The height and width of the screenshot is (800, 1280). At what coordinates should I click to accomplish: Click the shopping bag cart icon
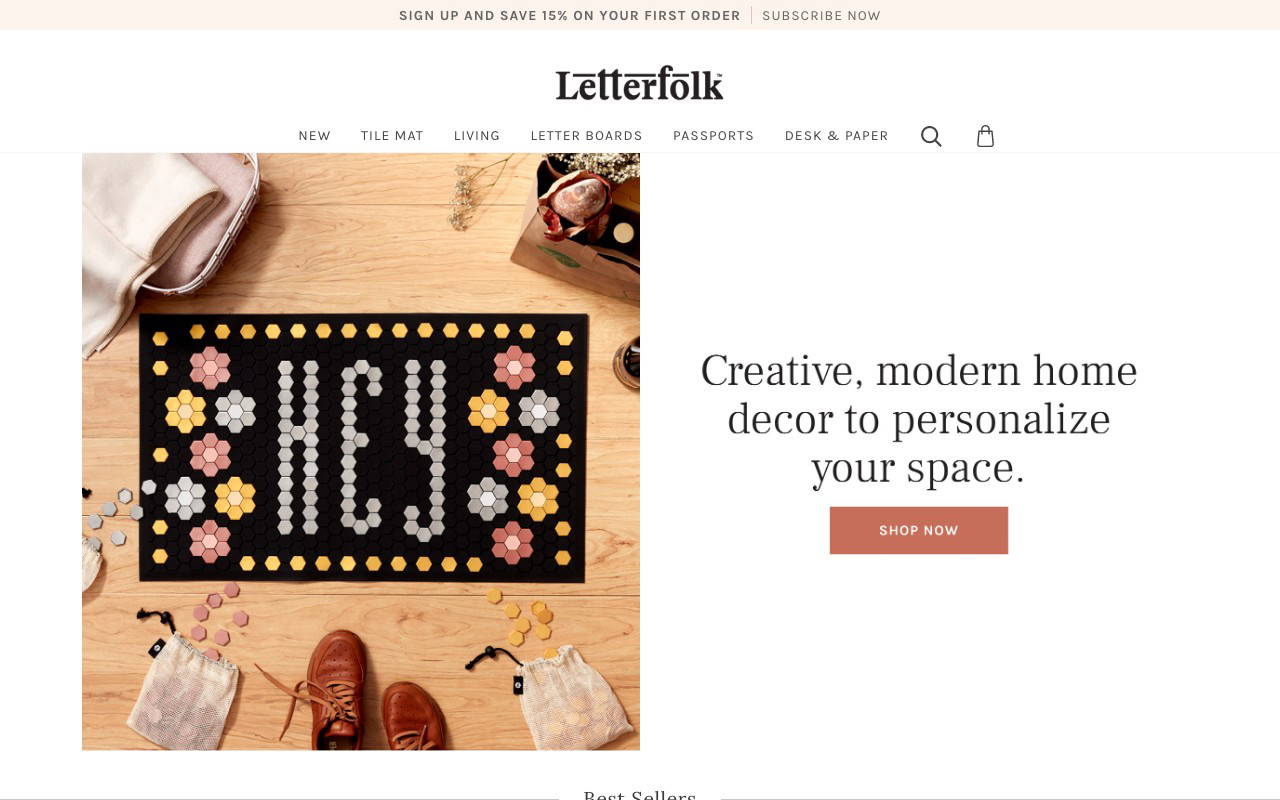(x=985, y=136)
